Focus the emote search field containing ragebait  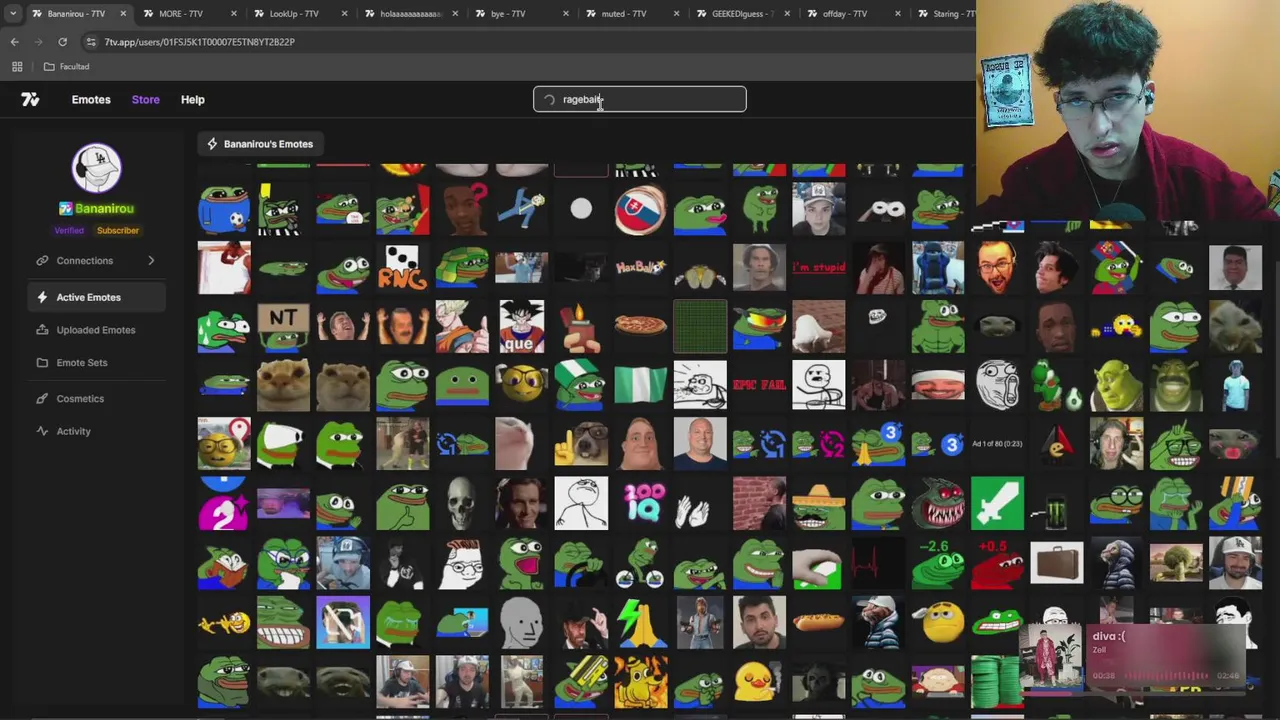640,99
